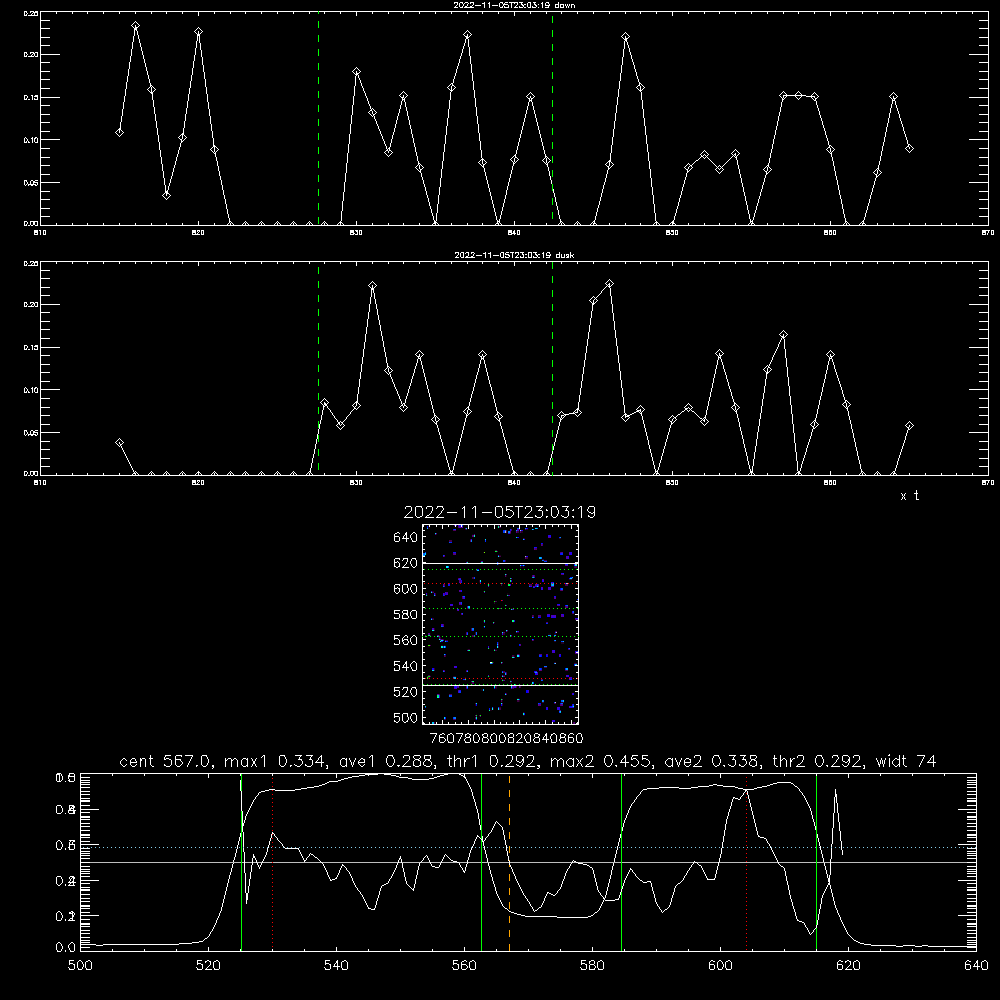The height and width of the screenshot is (1000, 1000).
Task: Select the 'widt 74' value in the stats line
Action: (906, 761)
